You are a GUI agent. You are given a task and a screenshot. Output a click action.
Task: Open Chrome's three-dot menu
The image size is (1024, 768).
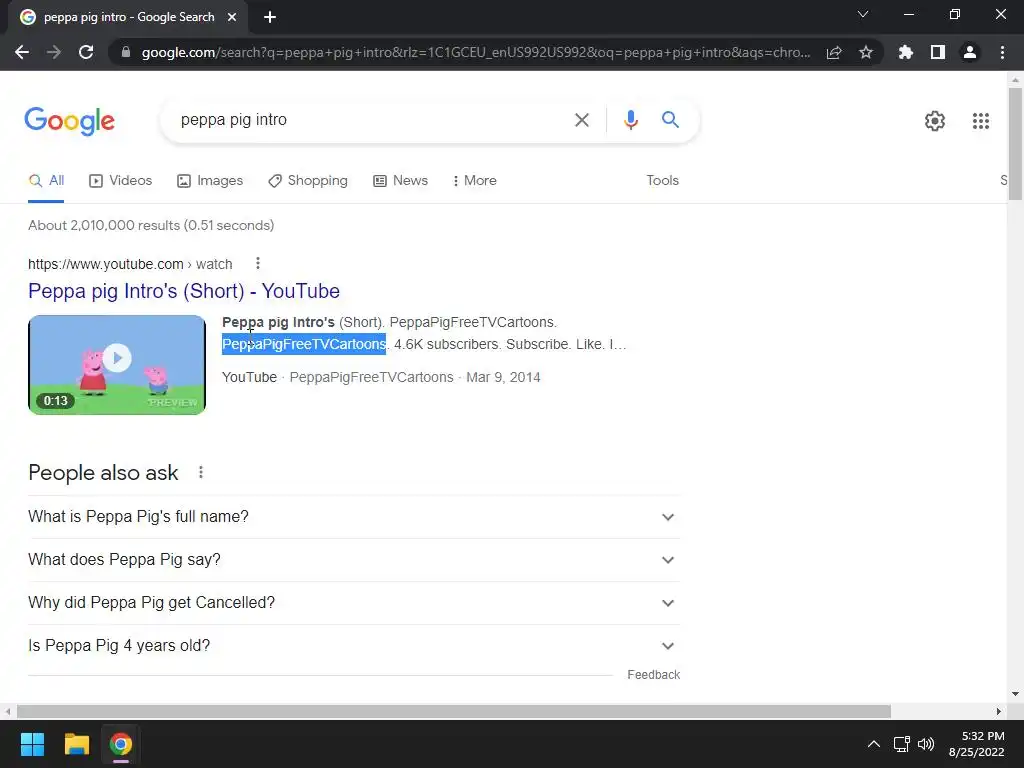pos(1002,52)
